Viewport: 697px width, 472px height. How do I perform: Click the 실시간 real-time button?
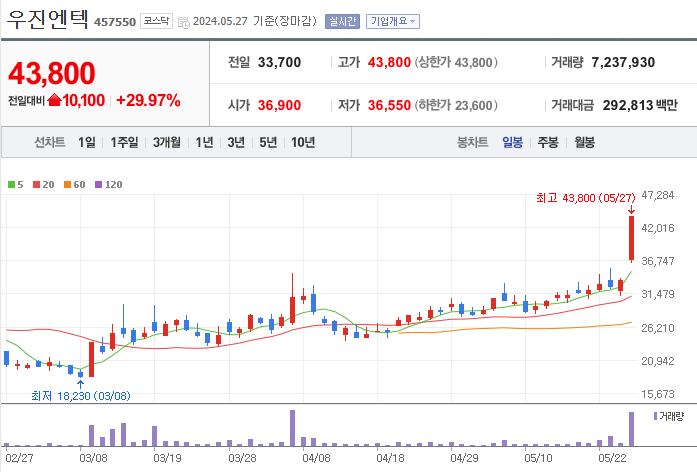tap(342, 21)
